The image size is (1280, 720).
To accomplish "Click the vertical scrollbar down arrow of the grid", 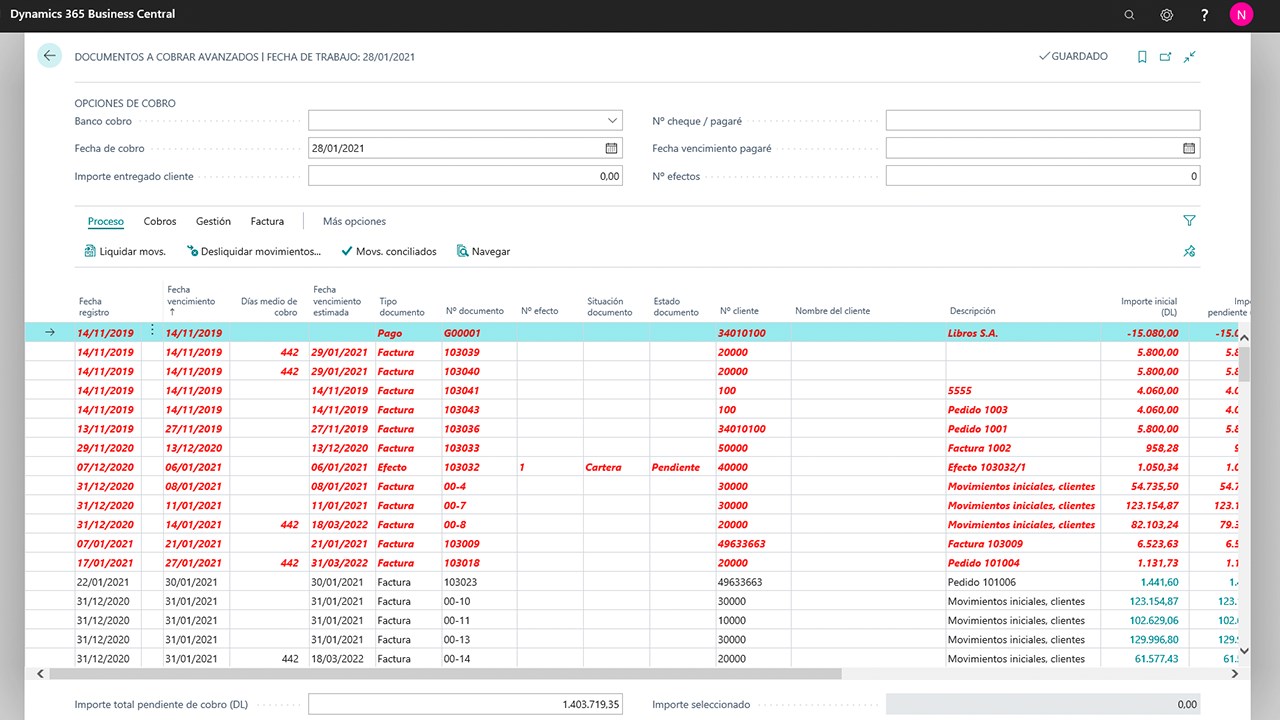I will point(1244,651).
